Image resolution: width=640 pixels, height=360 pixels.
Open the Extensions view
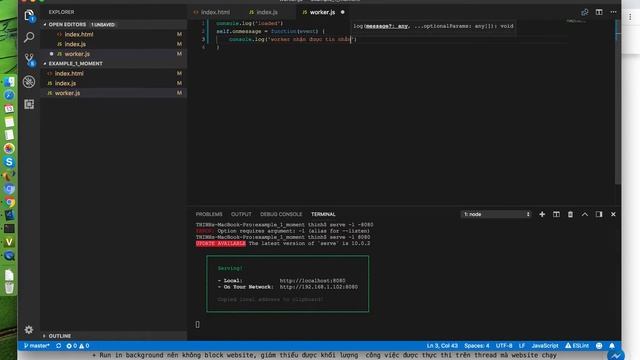click(29, 104)
